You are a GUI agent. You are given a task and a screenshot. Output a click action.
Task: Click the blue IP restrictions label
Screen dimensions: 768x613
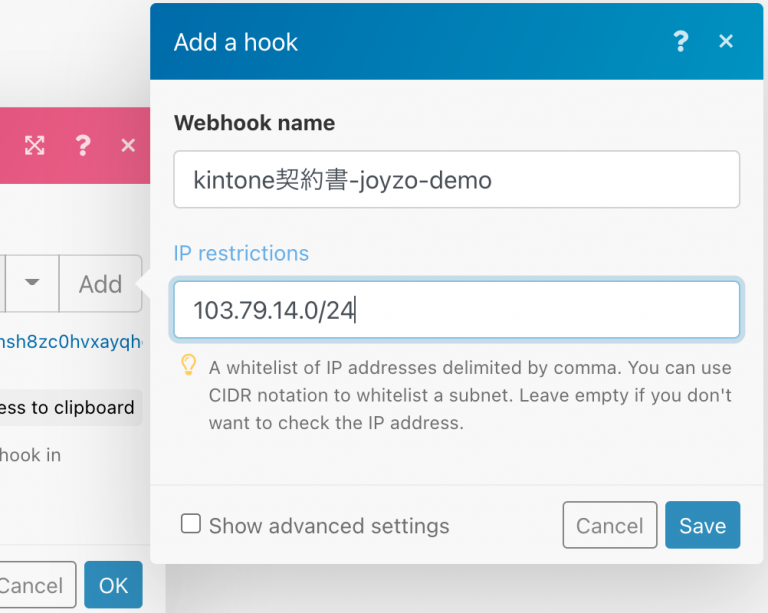coord(241,253)
